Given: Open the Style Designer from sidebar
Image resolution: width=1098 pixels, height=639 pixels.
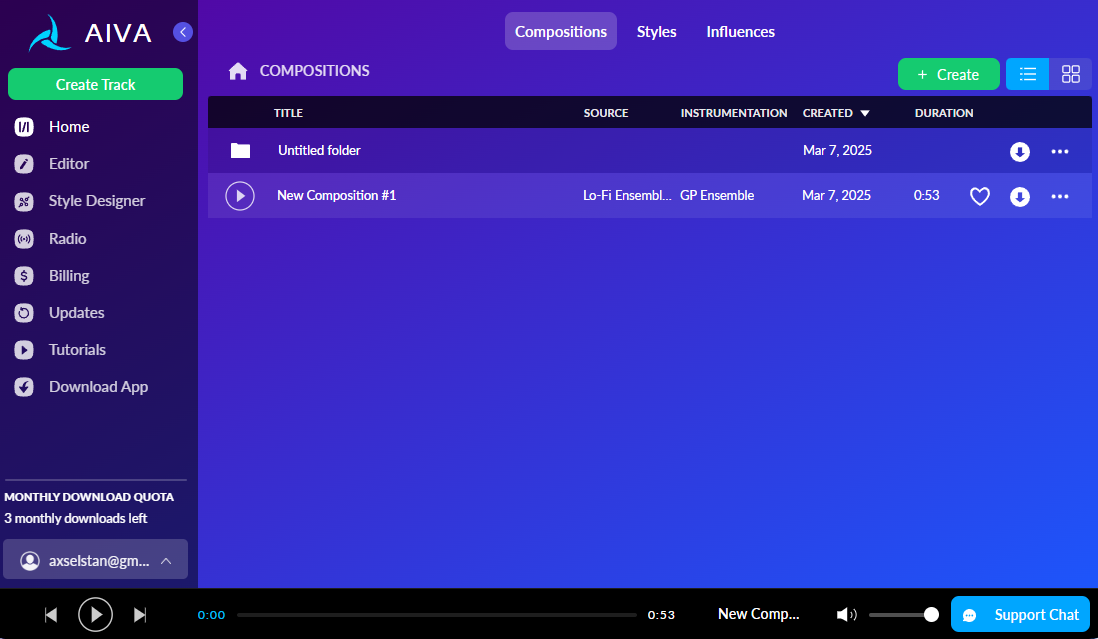Looking at the screenshot, I should 96,201.
